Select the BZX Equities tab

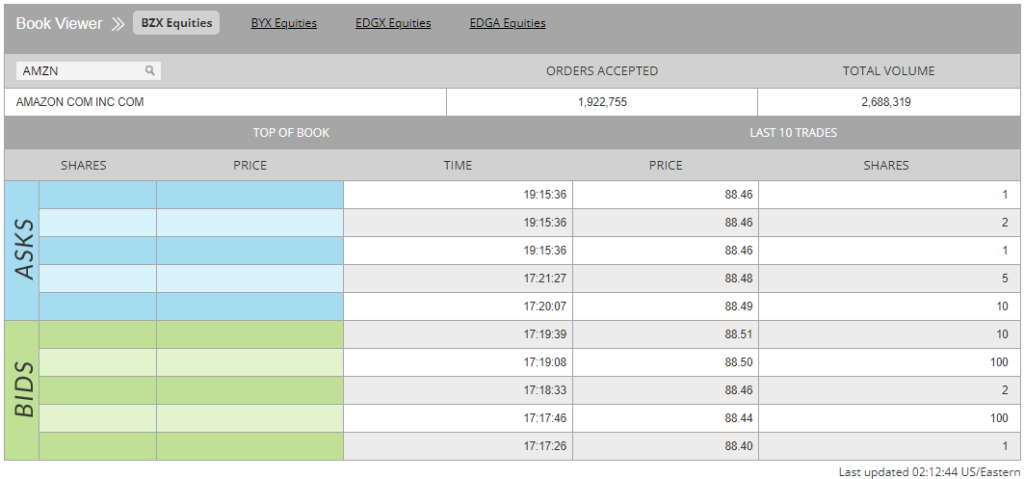[x=176, y=23]
